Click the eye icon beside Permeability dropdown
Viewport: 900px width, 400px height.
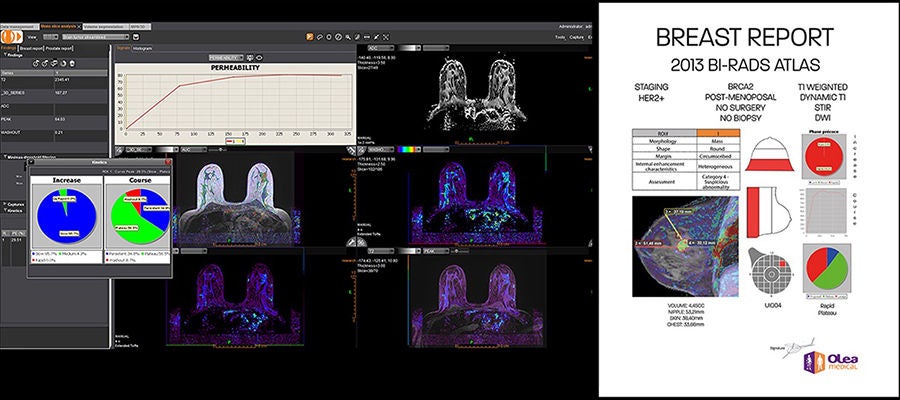[259, 57]
